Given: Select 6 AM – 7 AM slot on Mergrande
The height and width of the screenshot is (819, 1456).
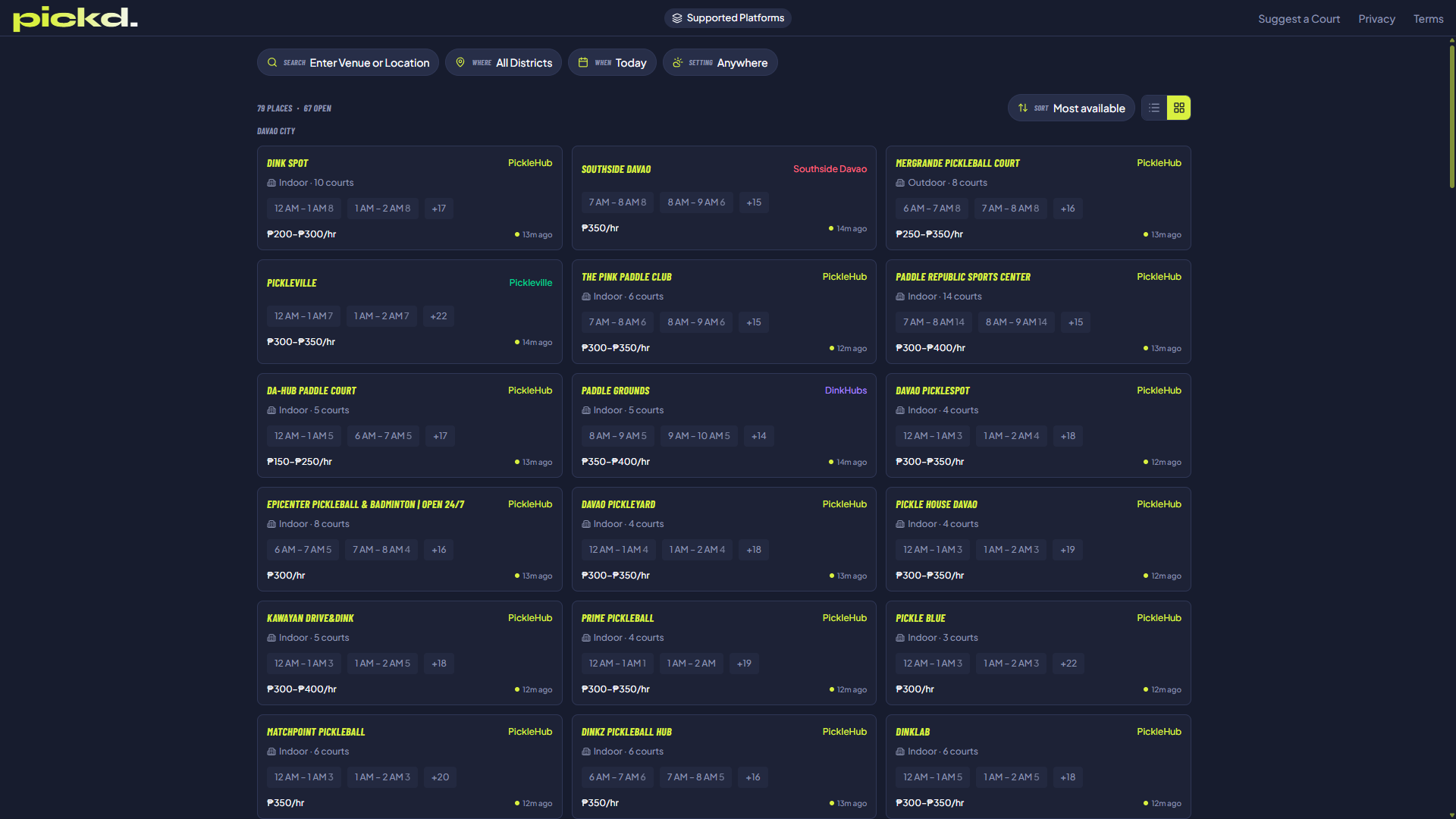Looking at the screenshot, I should [x=932, y=209].
